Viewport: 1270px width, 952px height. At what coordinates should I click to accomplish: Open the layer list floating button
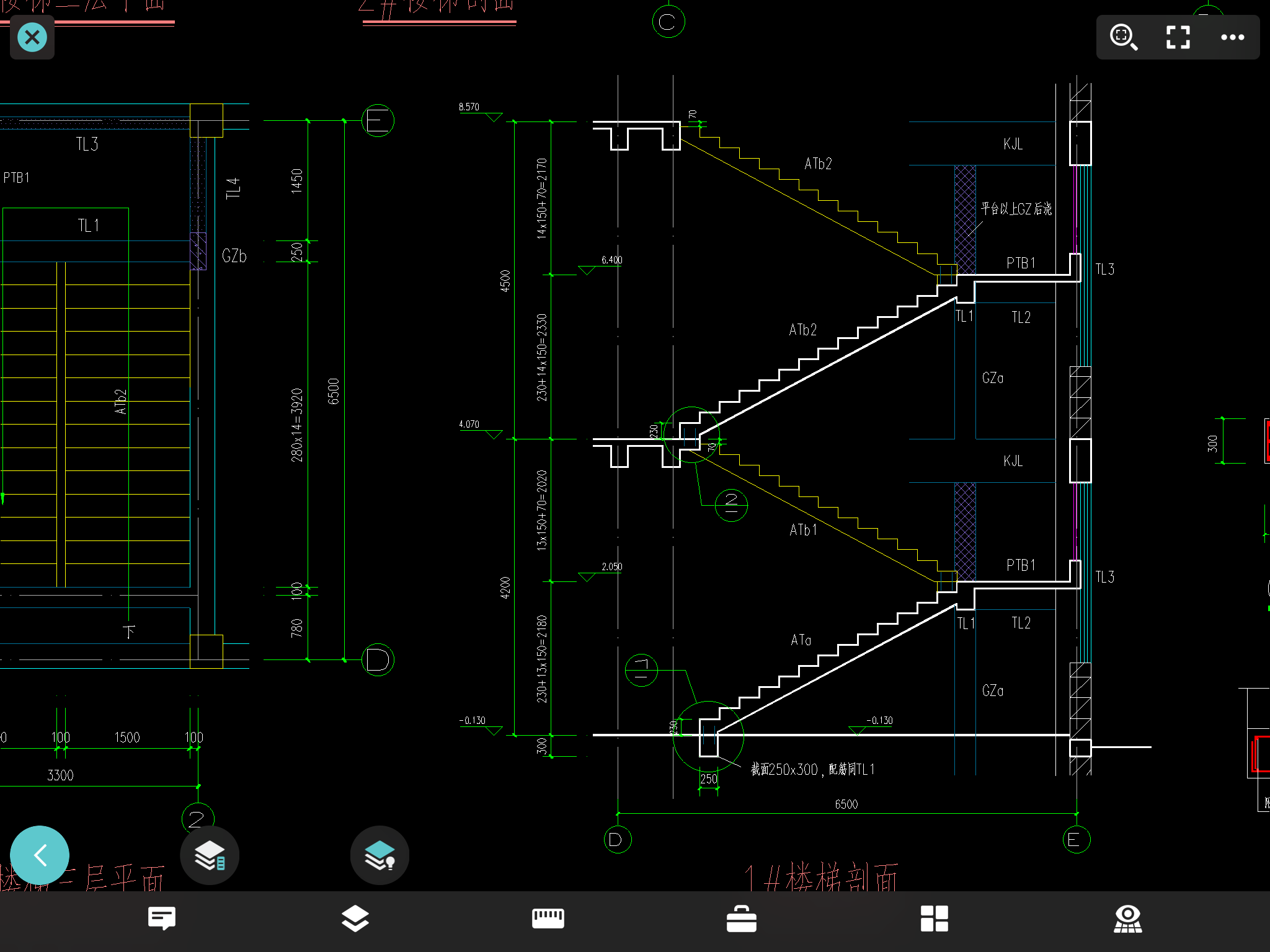[x=210, y=855]
